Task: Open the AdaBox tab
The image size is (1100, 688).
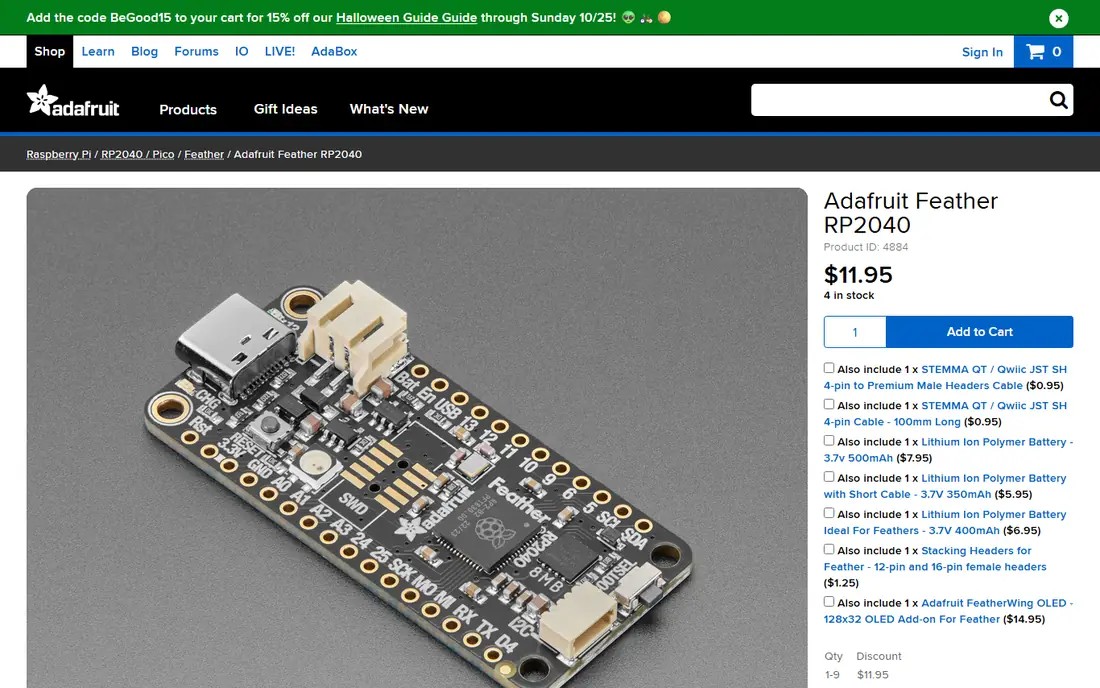Action: (x=334, y=52)
